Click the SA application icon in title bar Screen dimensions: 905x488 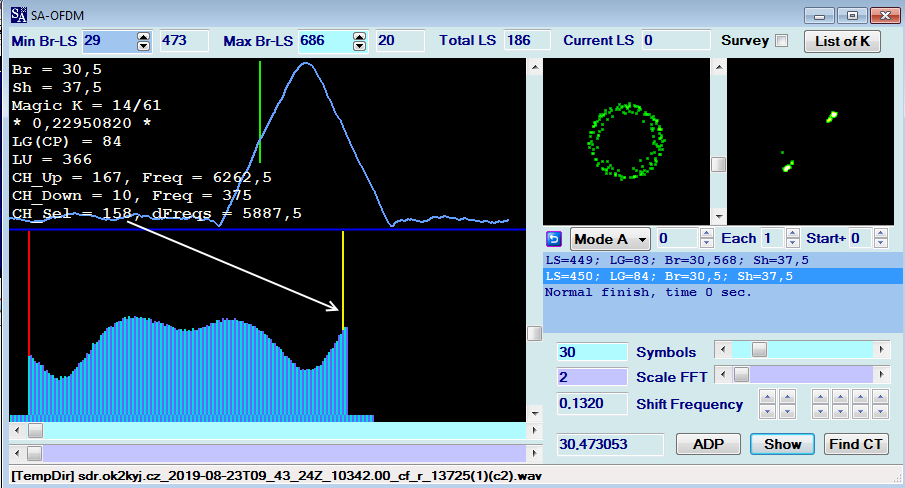click(x=18, y=15)
